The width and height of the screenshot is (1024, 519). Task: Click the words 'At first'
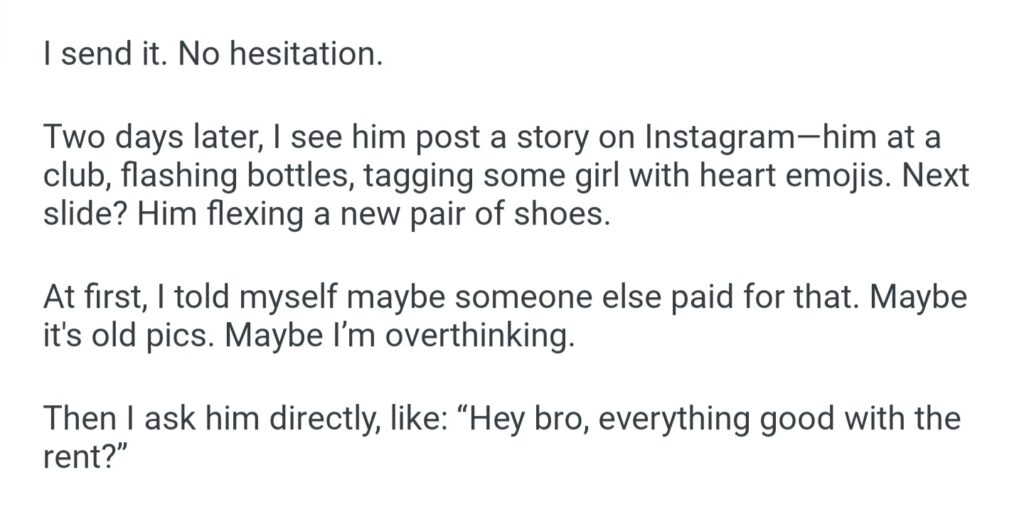[89, 296]
